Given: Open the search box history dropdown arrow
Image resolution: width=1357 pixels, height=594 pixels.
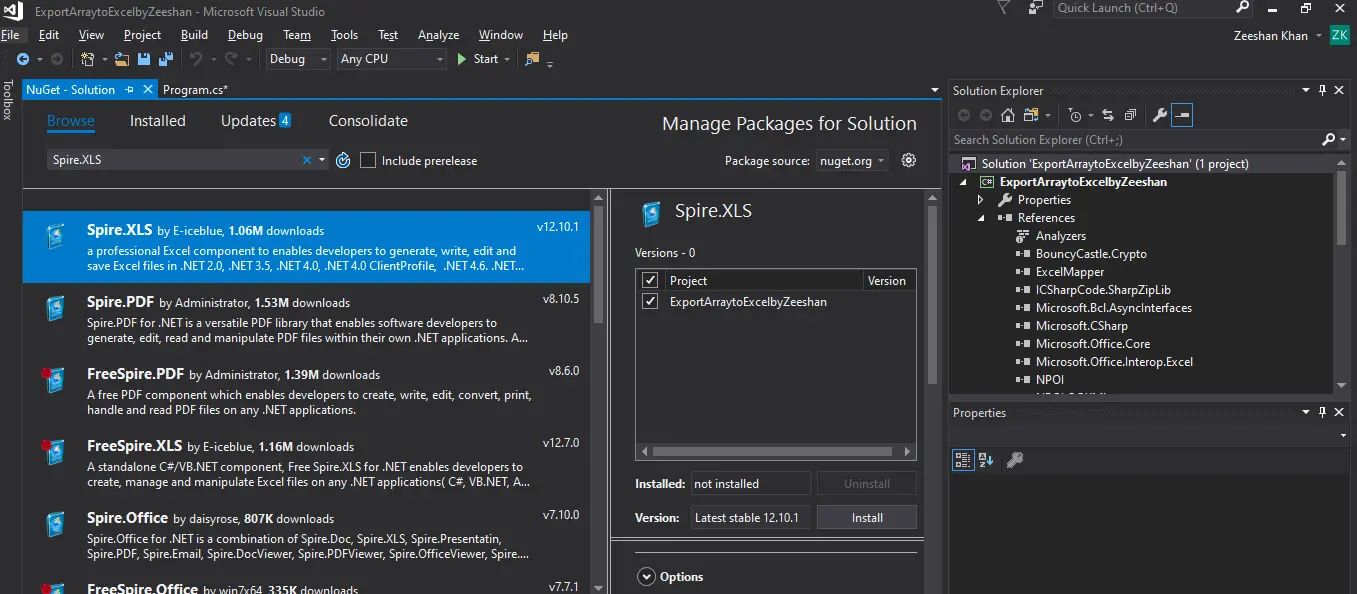Looking at the screenshot, I should 322,160.
